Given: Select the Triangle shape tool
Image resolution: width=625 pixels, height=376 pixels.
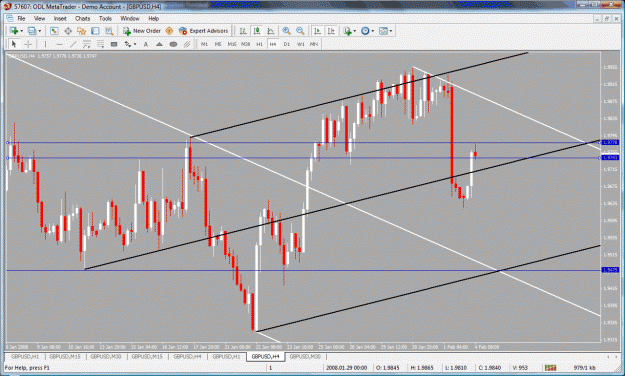Looking at the screenshot, I should (159, 44).
